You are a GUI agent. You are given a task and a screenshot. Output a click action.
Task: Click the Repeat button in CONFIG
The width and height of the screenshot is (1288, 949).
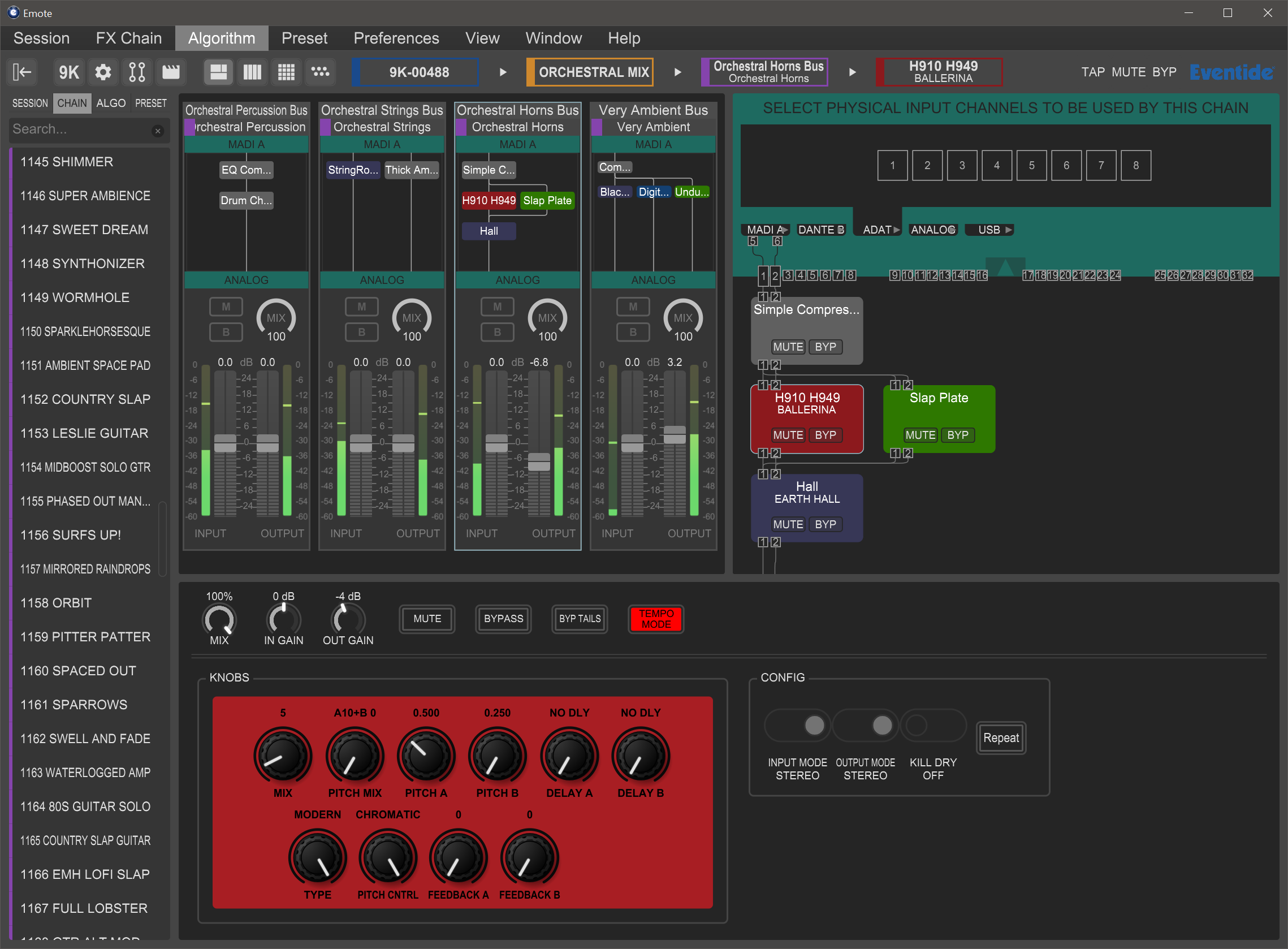1001,737
